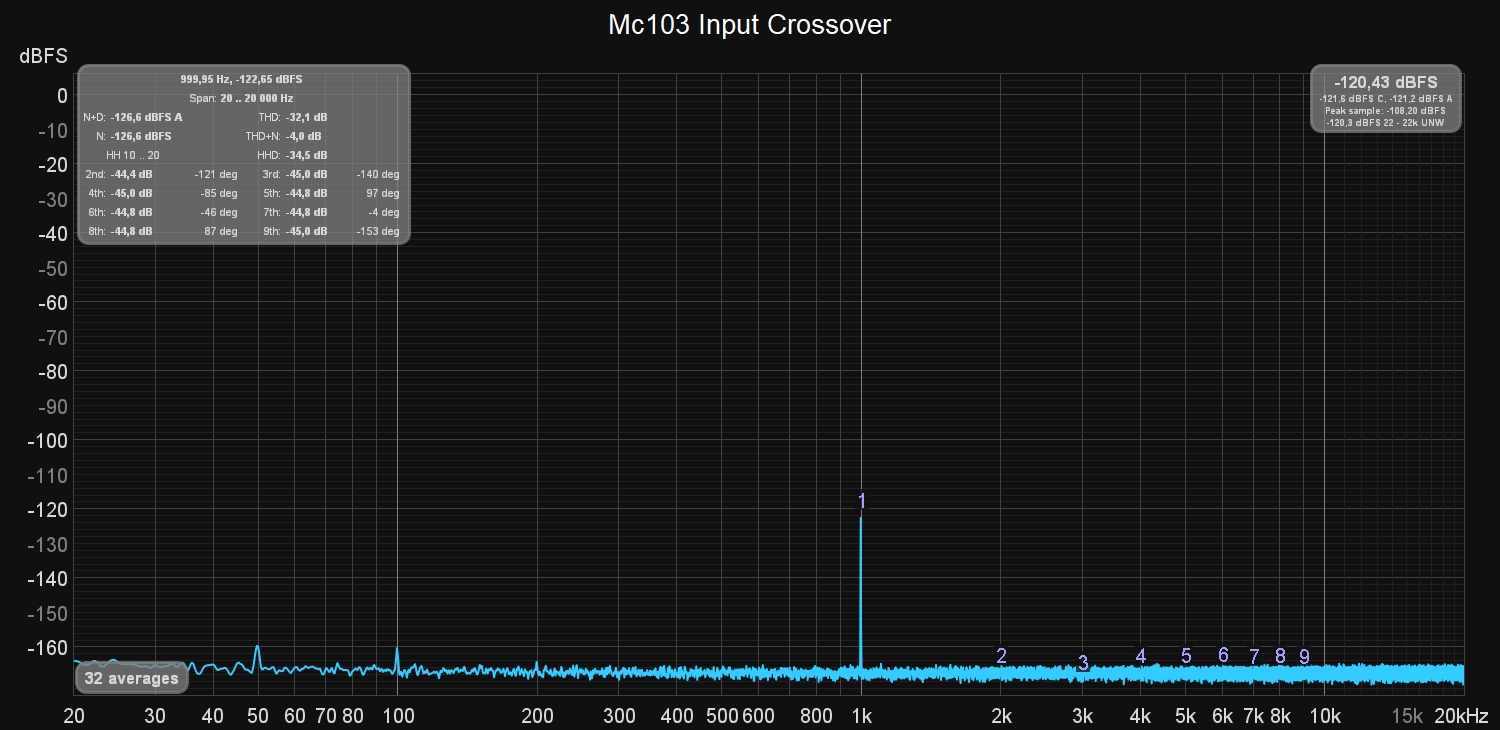This screenshot has height=730, width=1500.
Task: Click the 10k label on the frequency axis
Action: (1325, 716)
